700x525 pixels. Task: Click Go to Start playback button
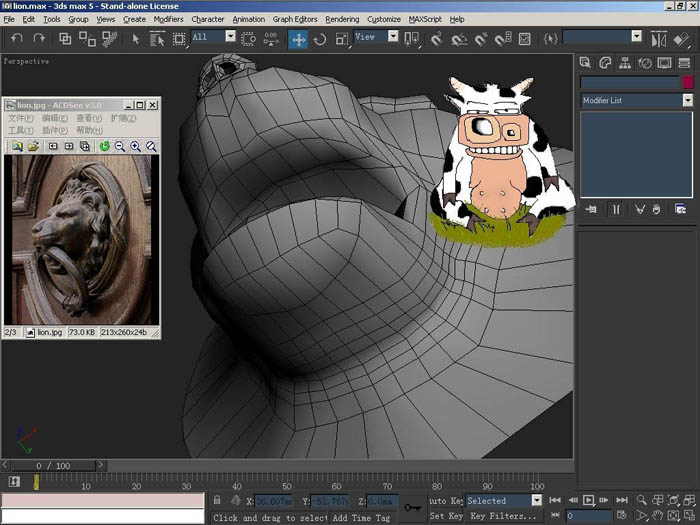pyautogui.click(x=555, y=500)
